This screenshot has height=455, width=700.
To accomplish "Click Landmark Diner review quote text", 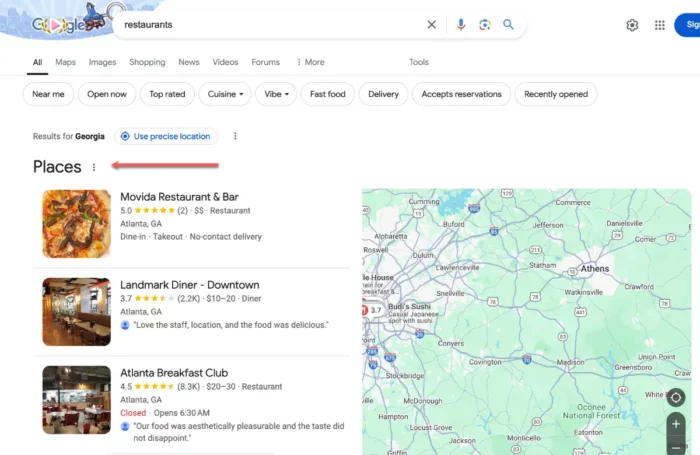I will point(231,325).
